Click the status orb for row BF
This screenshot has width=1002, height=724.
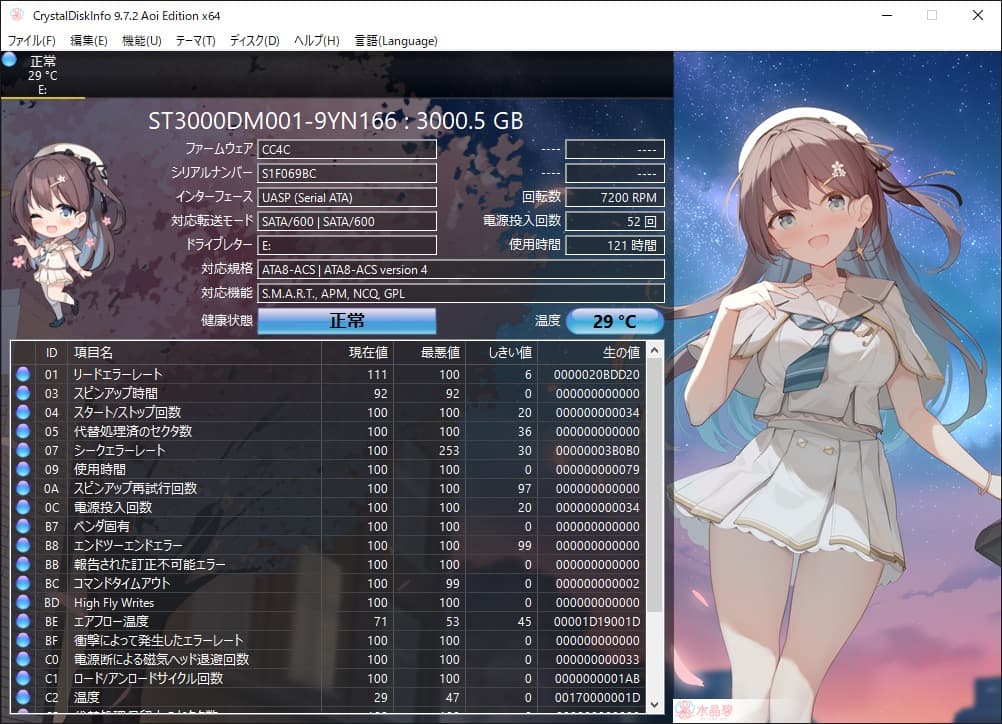click(23, 640)
